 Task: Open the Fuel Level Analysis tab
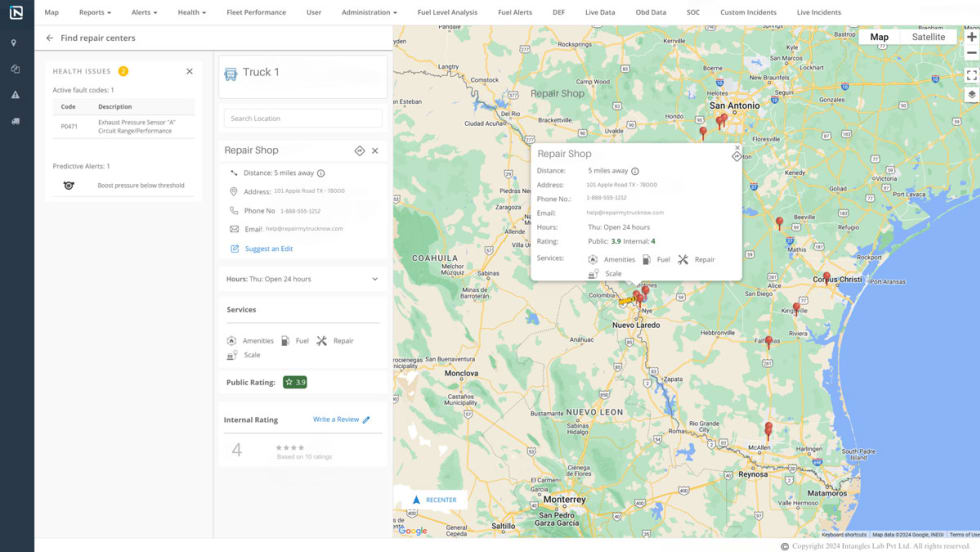pyautogui.click(x=448, y=13)
